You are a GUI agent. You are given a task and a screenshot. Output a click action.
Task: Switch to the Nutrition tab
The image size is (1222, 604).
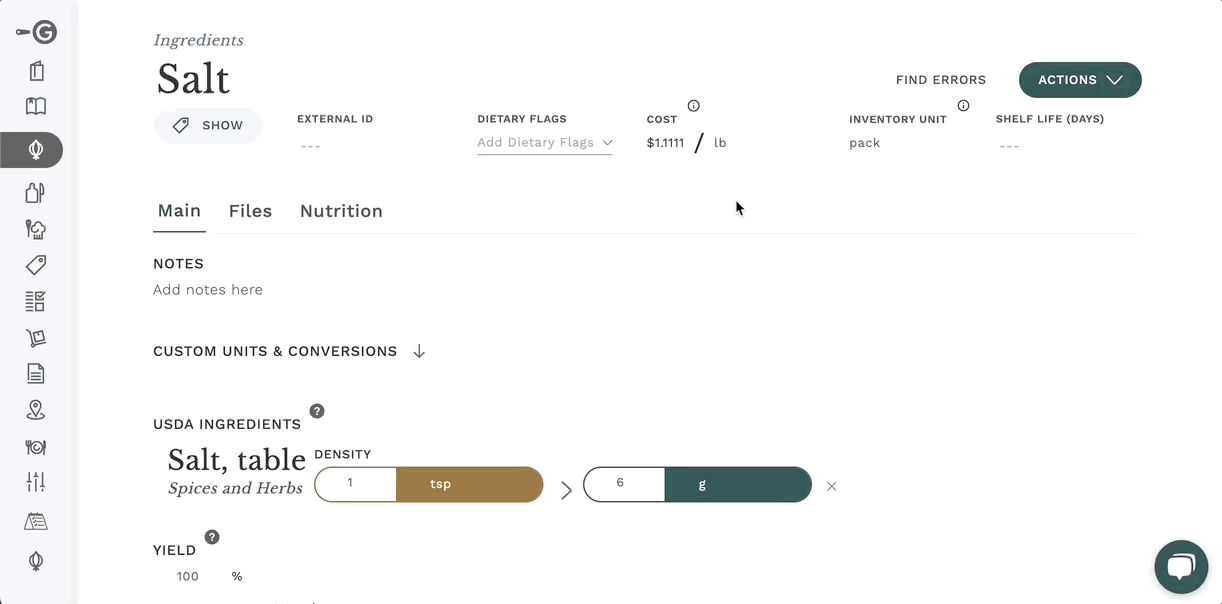click(x=341, y=211)
